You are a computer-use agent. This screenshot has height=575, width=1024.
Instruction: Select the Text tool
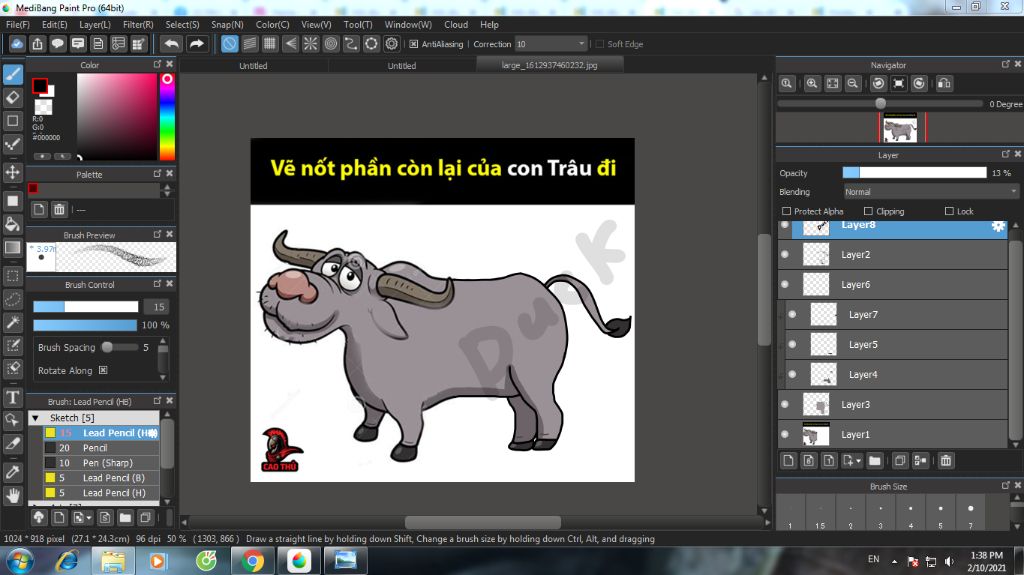tap(12, 397)
